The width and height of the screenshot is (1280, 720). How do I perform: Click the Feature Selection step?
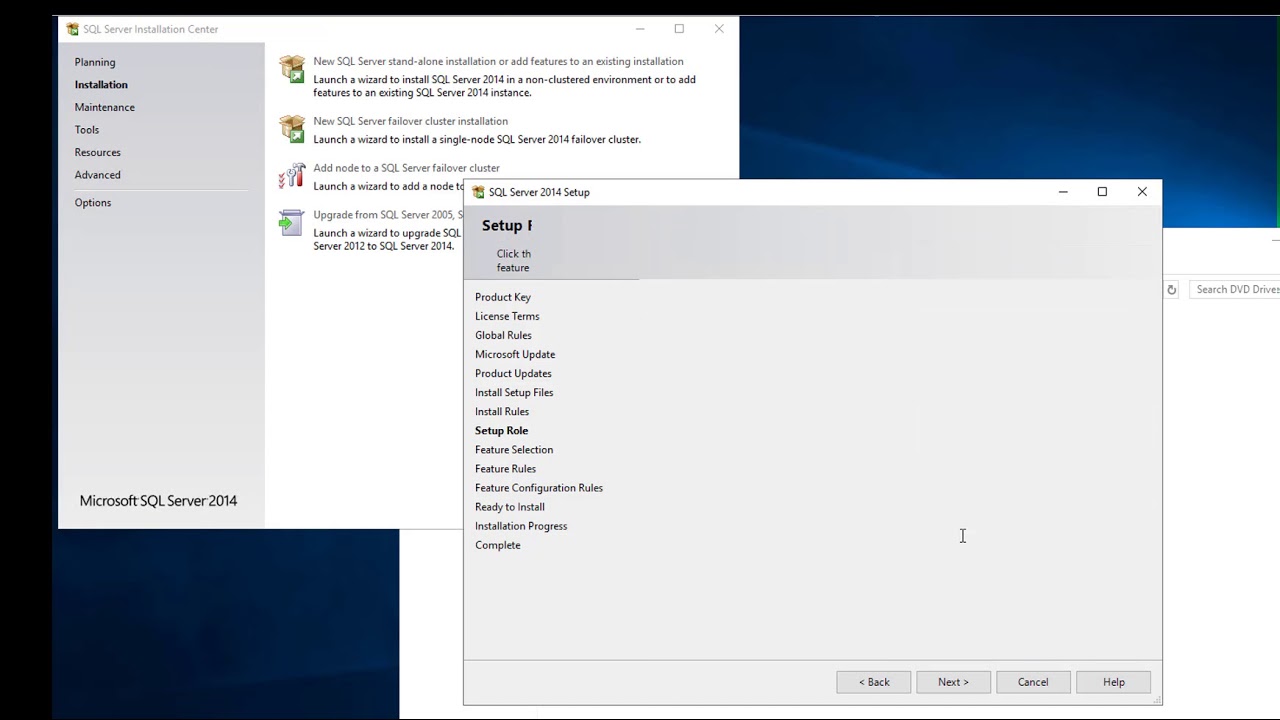(514, 450)
